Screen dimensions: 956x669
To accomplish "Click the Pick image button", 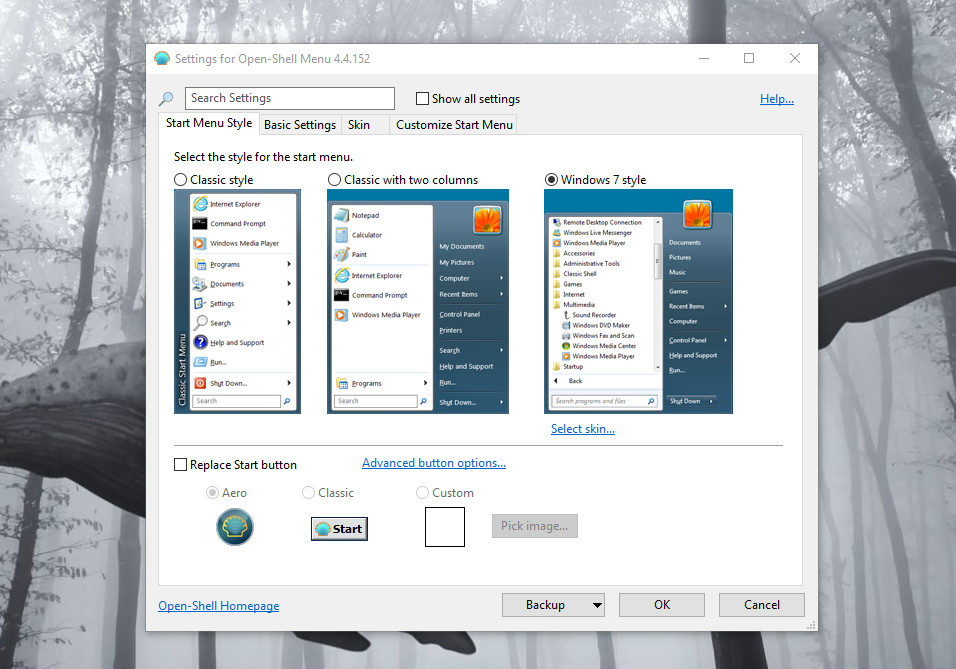I will 534,525.
